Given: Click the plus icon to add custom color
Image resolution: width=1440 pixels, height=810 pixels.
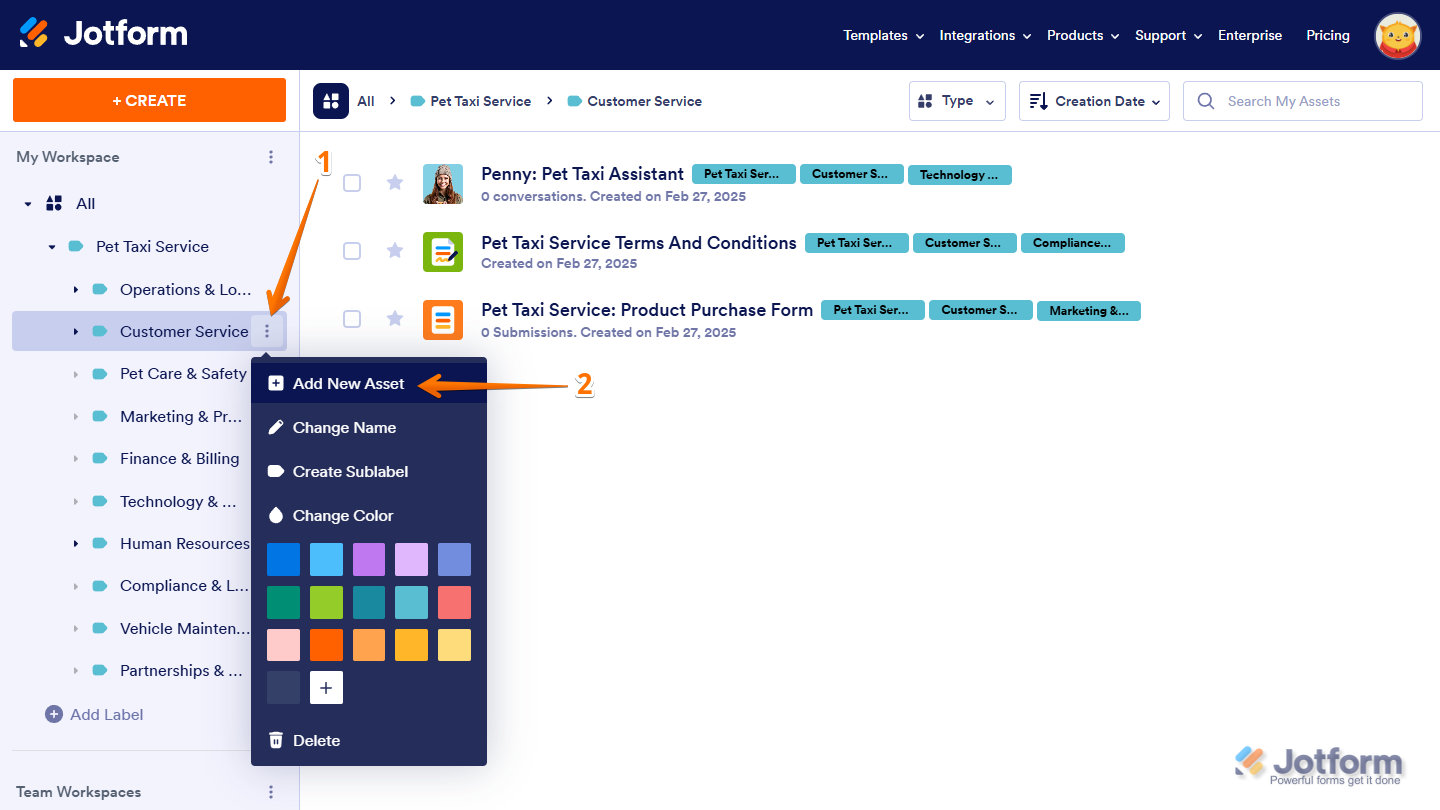Looking at the screenshot, I should click(x=326, y=688).
